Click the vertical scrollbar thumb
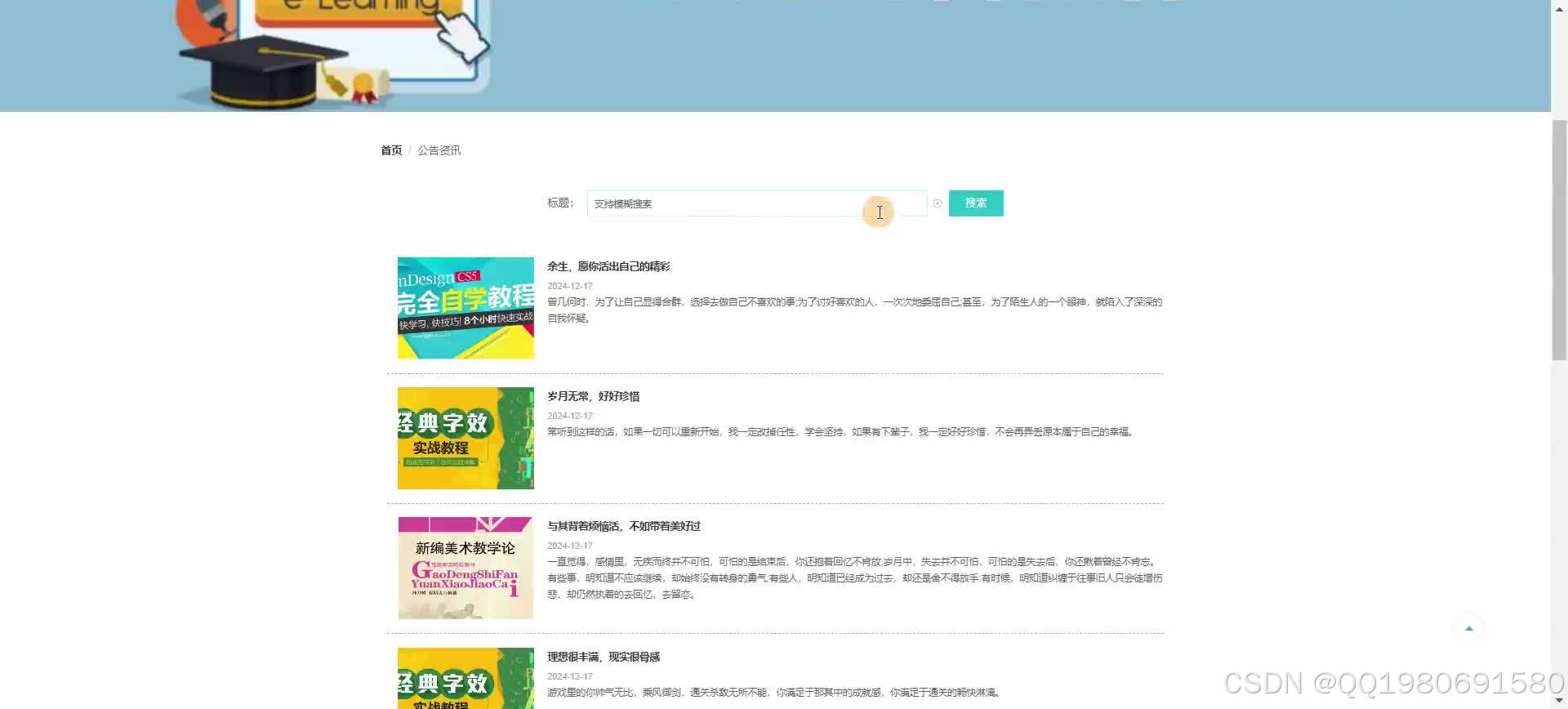The height and width of the screenshot is (709, 1568). [x=1559, y=240]
